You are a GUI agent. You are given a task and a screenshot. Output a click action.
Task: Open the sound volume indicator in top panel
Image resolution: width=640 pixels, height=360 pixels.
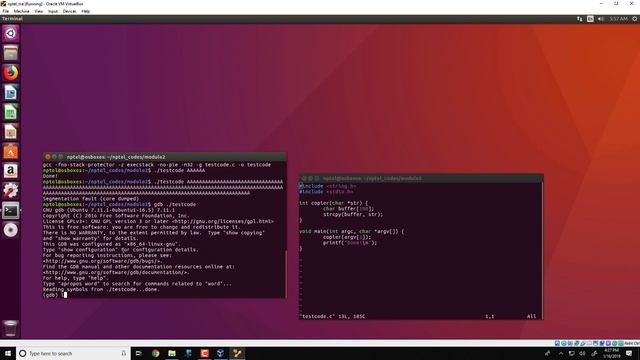601,19
